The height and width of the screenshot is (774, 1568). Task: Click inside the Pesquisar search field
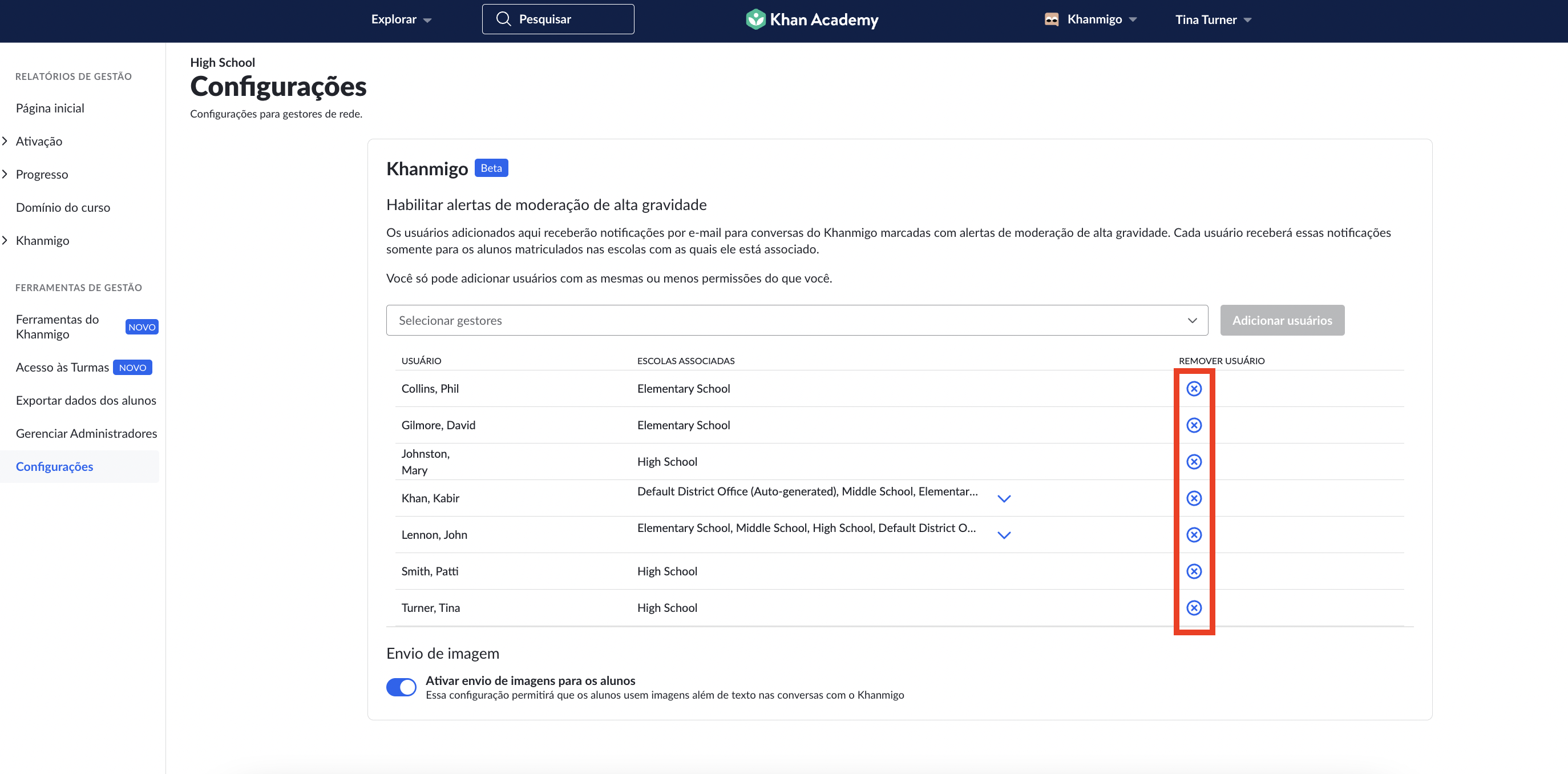pos(557,19)
